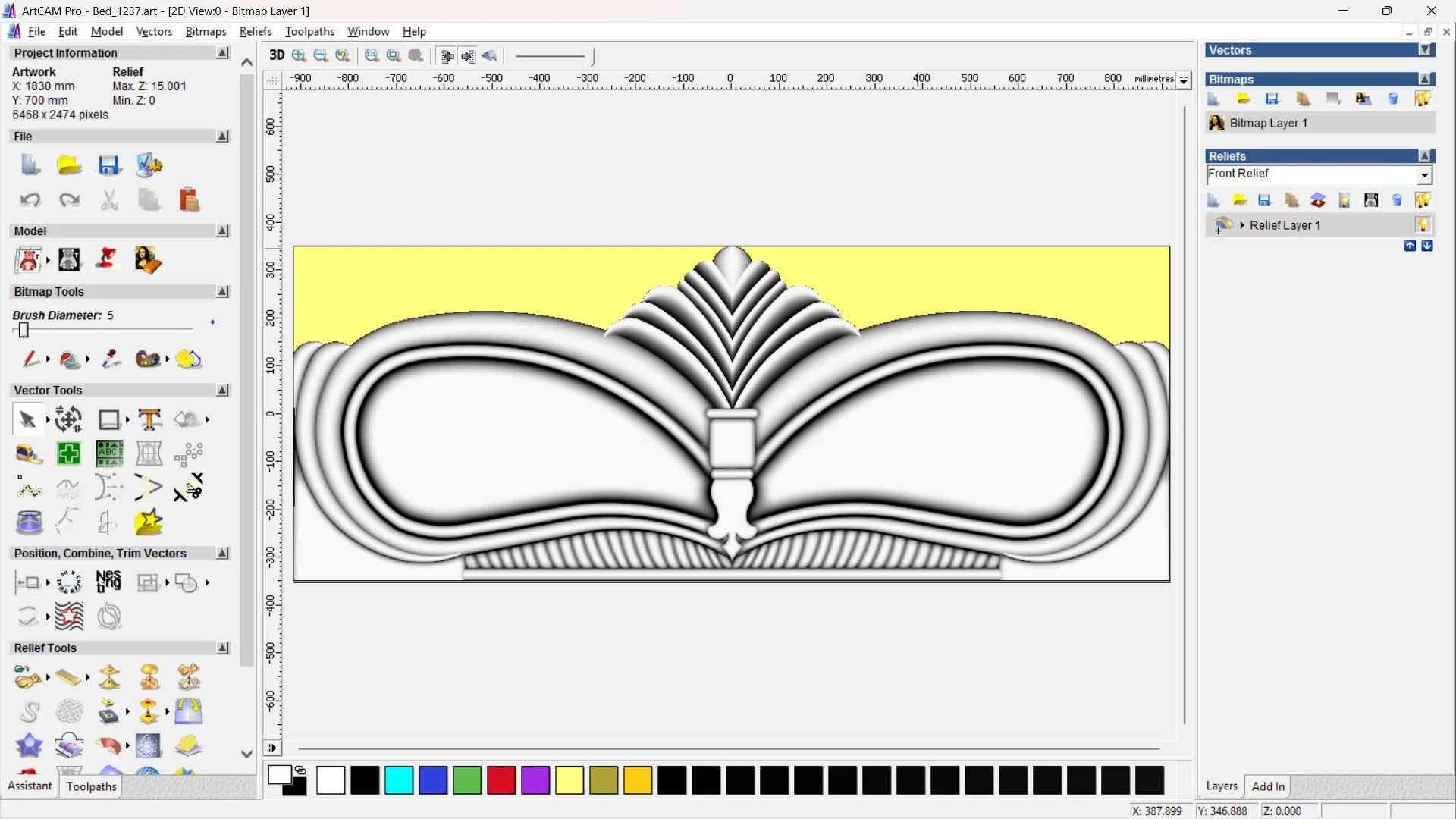Screen dimensions: 1456x819
Task: Click the Zoom In magnifier icon
Action: [299, 55]
